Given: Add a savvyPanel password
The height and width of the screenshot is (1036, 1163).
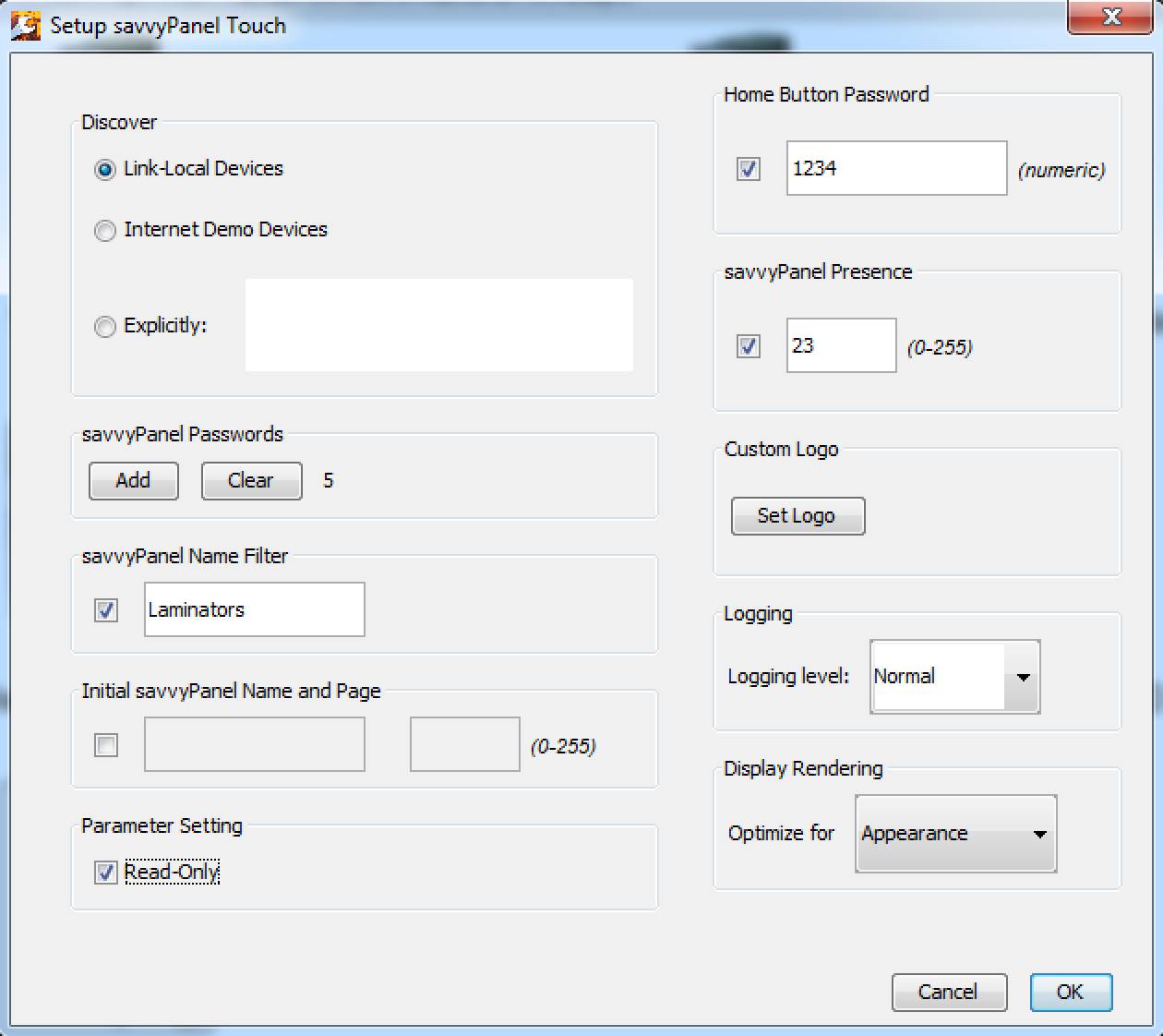Looking at the screenshot, I should coord(133,481).
